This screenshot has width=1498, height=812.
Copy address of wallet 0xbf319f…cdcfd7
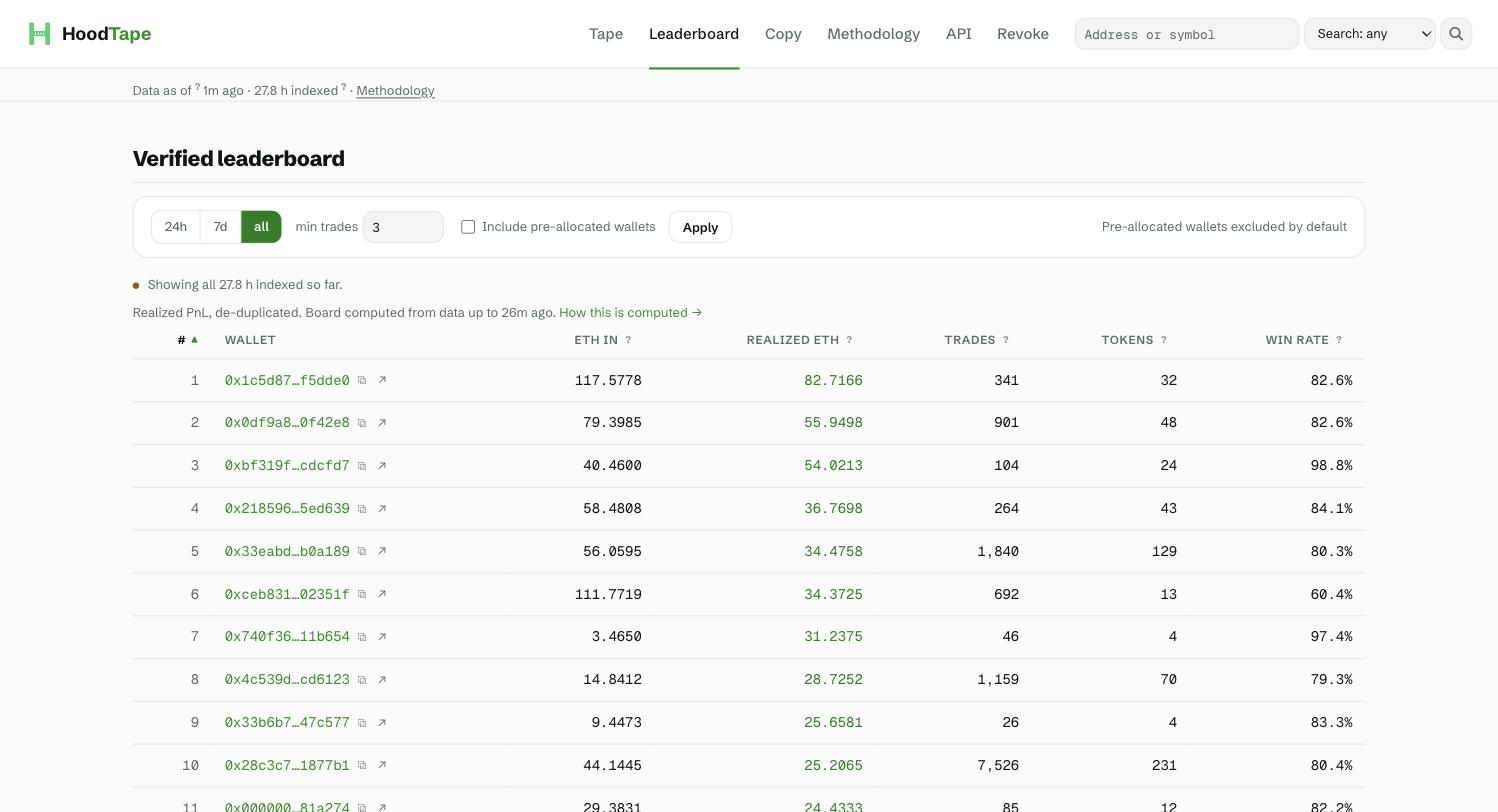[362, 466]
